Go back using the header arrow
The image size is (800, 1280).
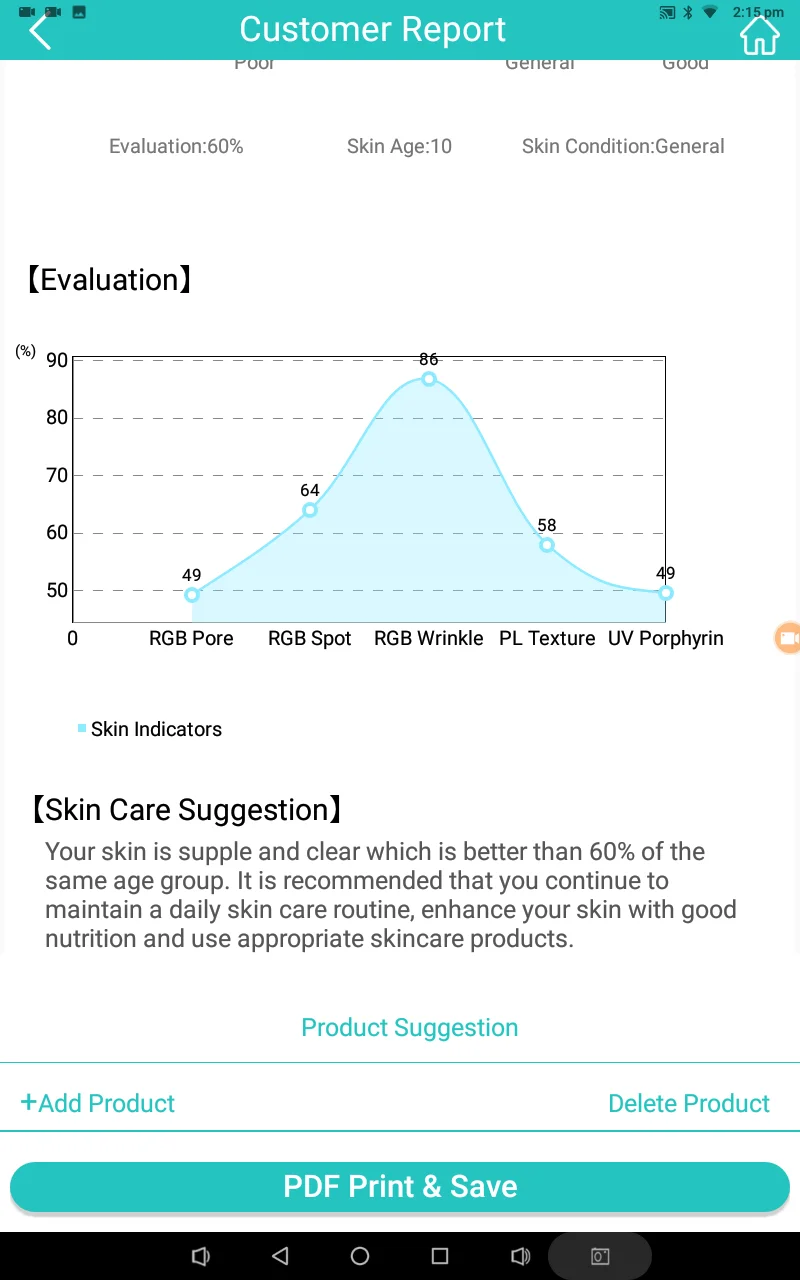coord(40,32)
